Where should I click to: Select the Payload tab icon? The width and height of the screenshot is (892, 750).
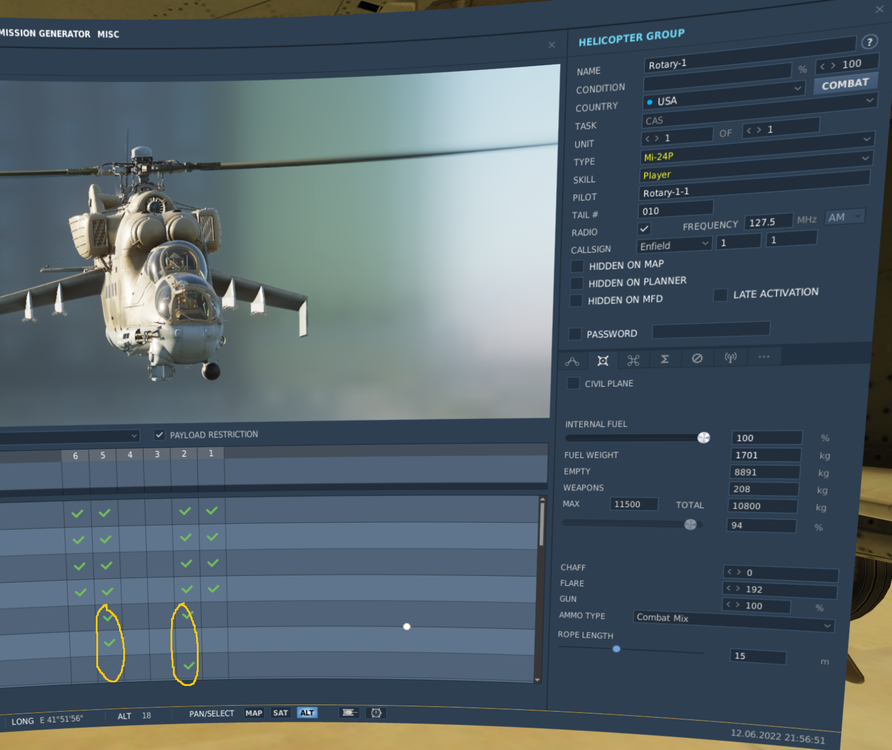[603, 360]
